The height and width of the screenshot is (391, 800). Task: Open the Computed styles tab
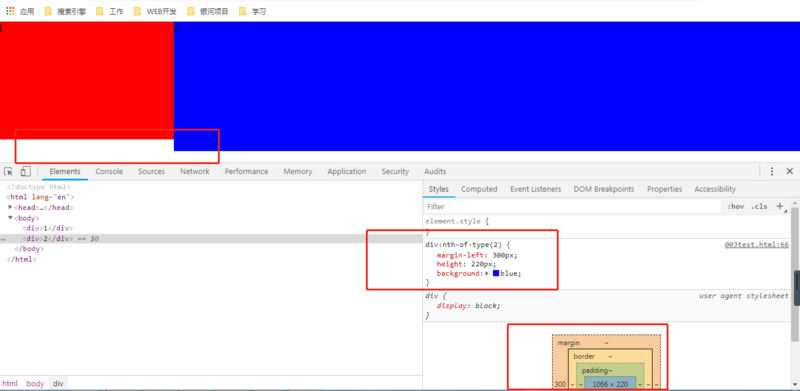click(479, 189)
